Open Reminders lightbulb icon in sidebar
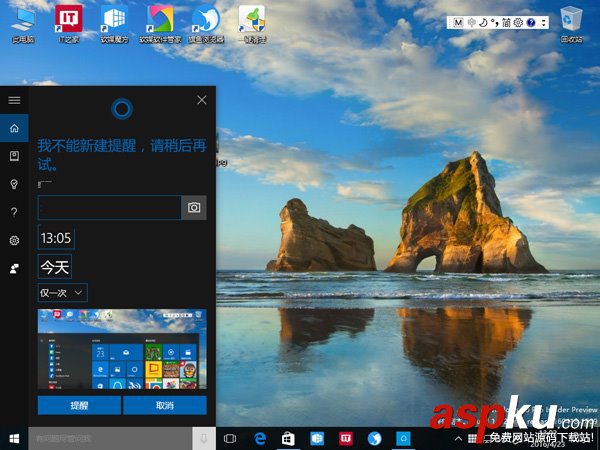The width and height of the screenshot is (600, 450). 14,184
